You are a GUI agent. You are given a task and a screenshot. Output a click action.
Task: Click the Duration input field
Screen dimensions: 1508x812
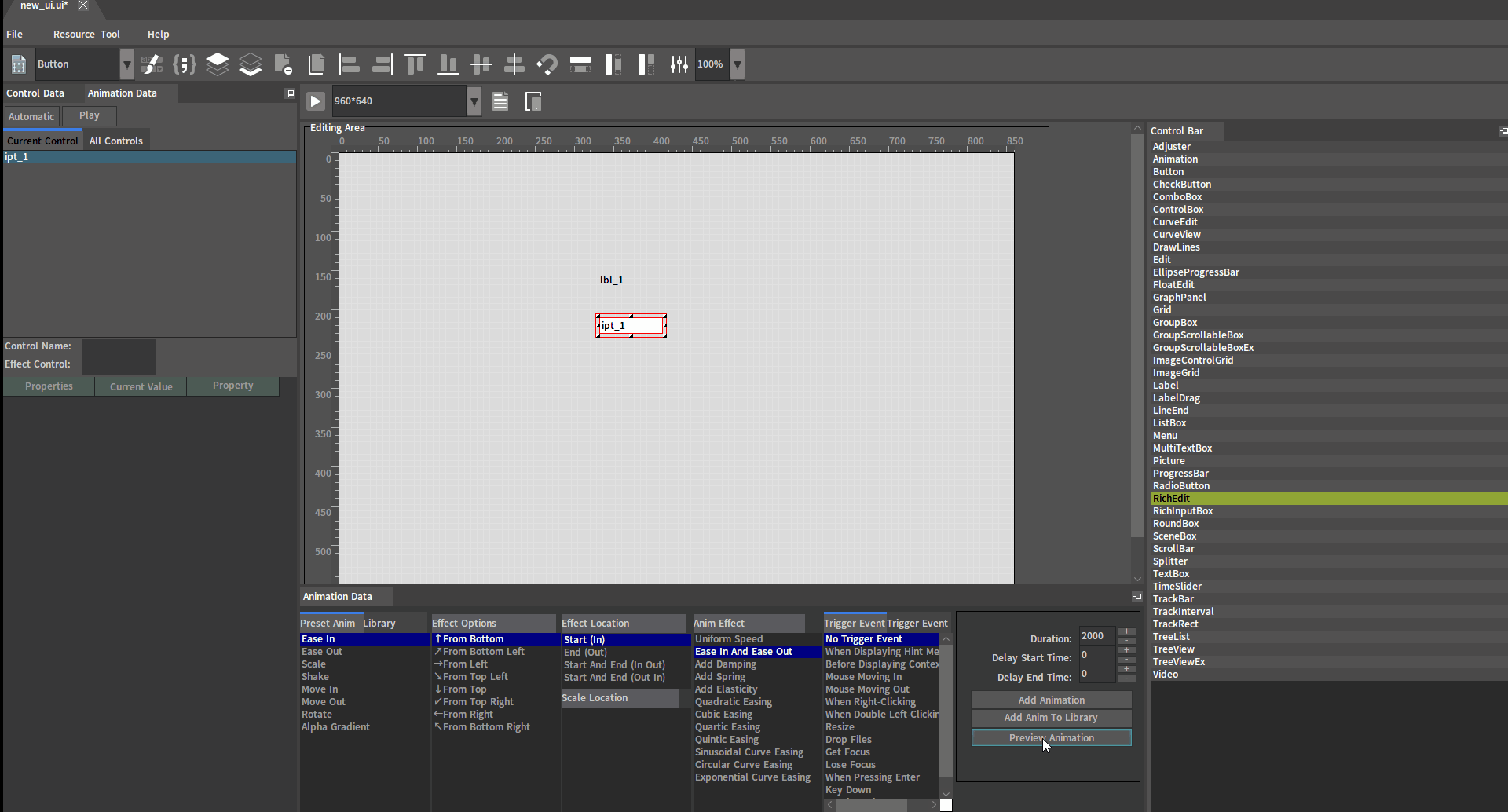coord(1096,636)
